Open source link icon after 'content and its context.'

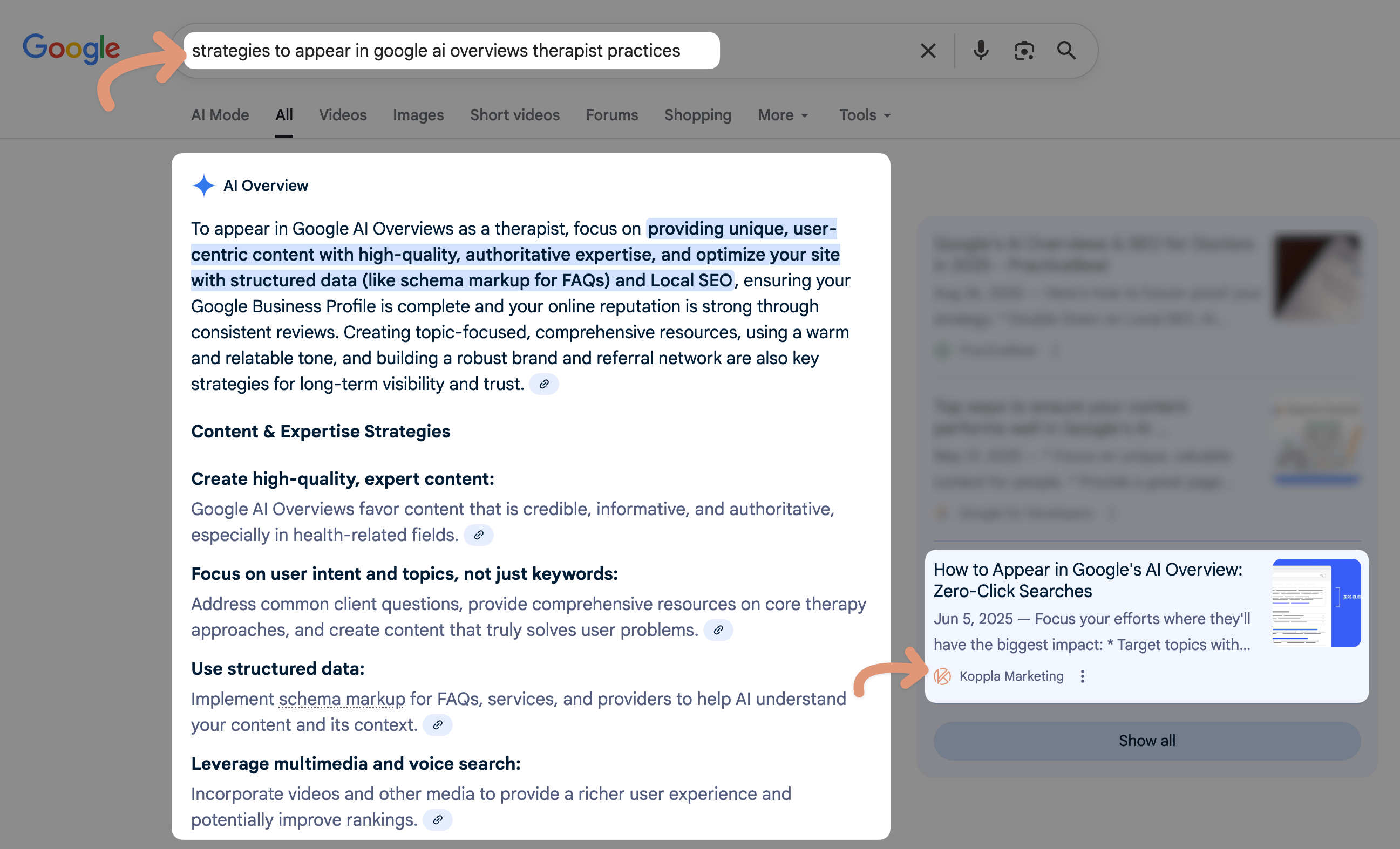tap(438, 724)
